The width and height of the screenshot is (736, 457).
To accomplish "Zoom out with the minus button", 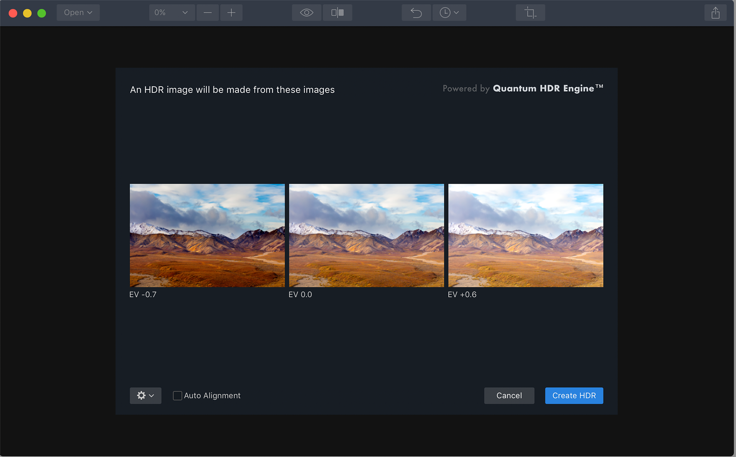I will pyautogui.click(x=207, y=13).
